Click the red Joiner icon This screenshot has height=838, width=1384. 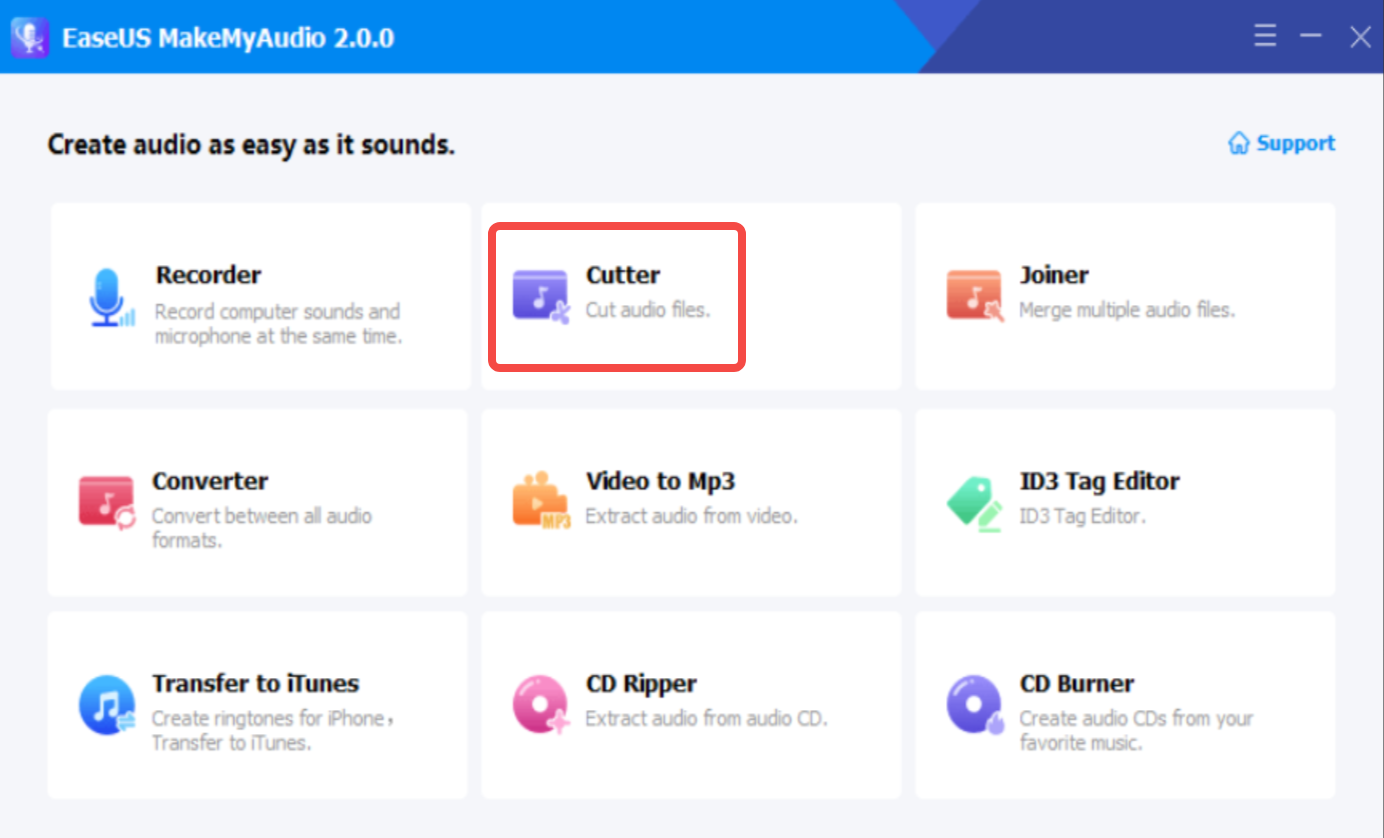point(973,293)
